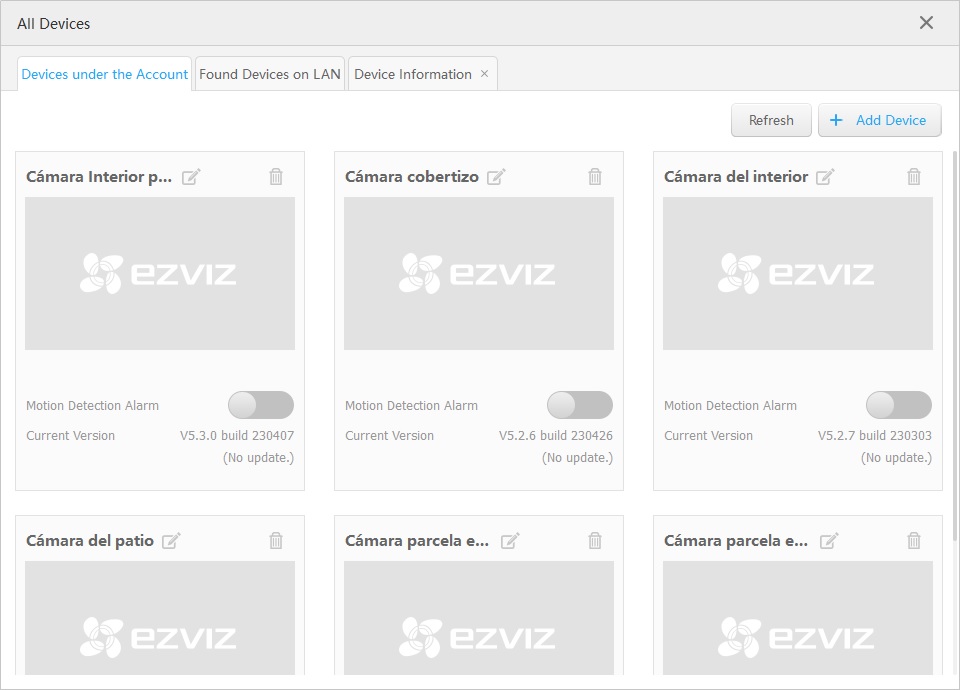Delete the Cámara Interior p... device

tap(276, 177)
